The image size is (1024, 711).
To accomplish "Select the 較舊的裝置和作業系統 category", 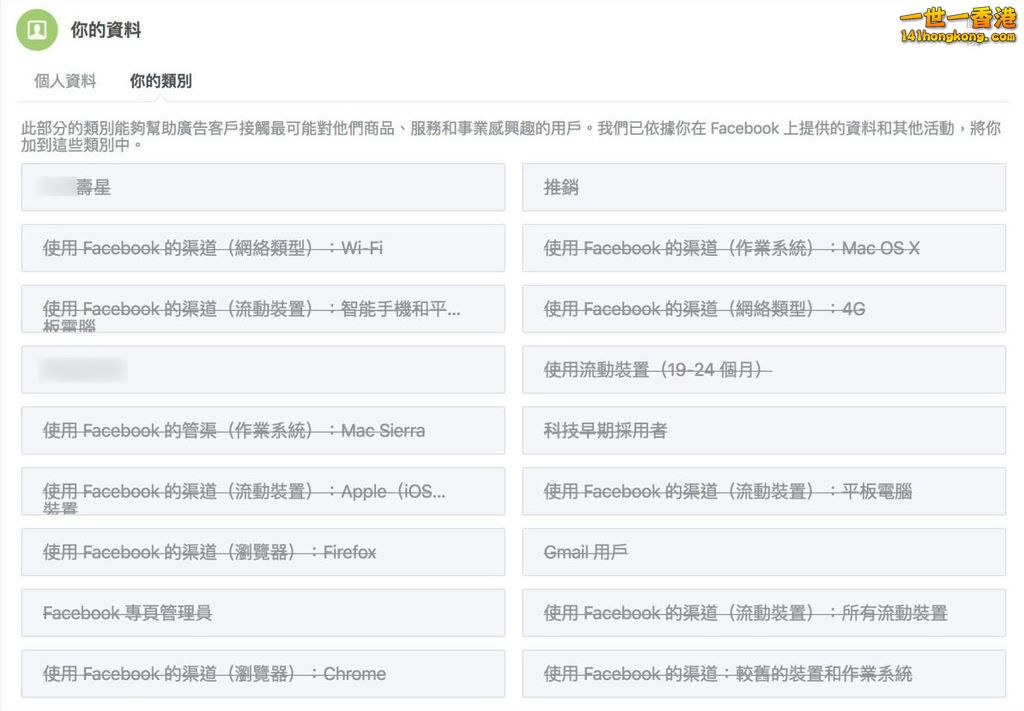I will [764, 673].
